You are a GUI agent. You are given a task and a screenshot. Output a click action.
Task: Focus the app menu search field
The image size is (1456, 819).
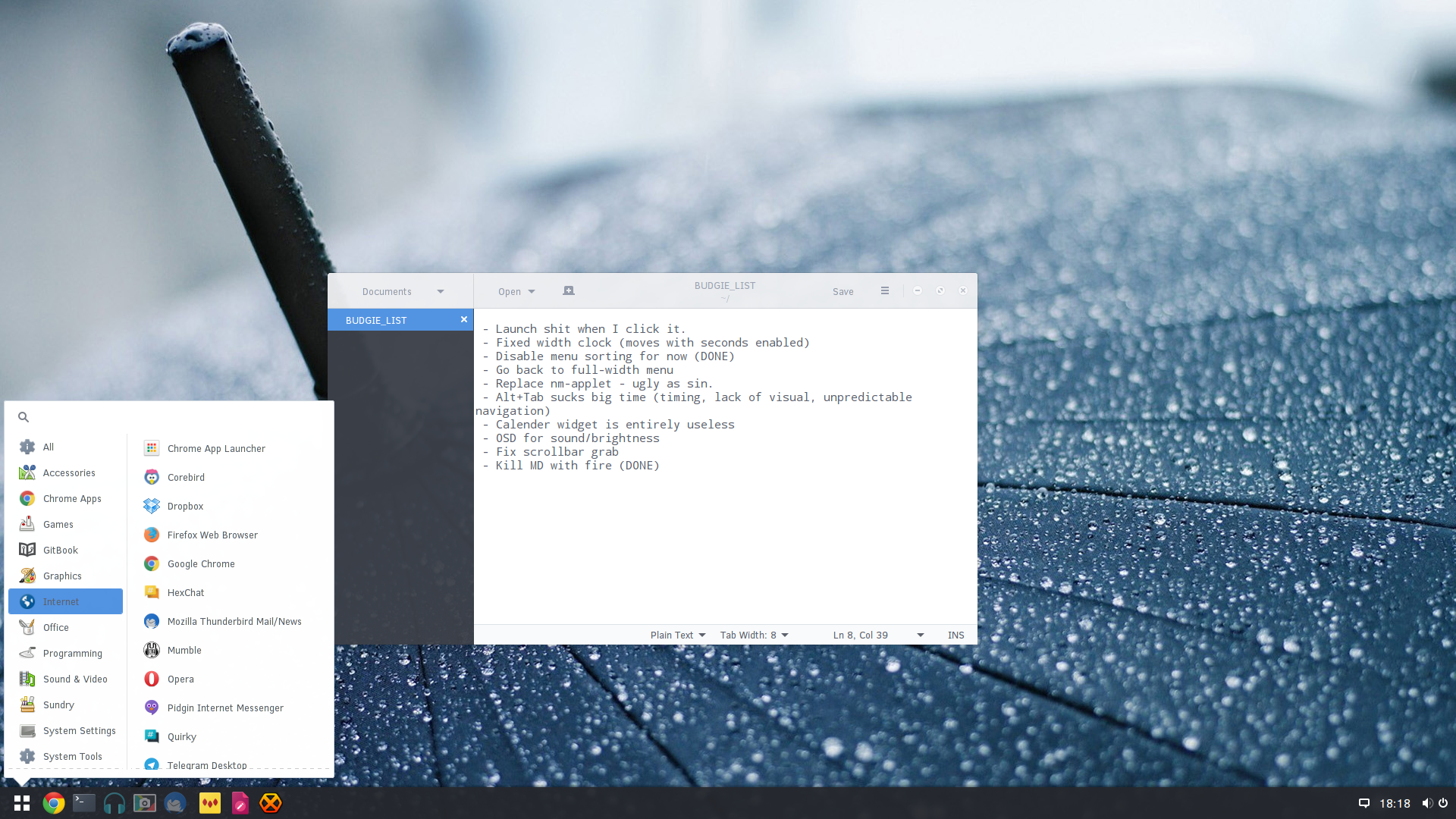[x=169, y=417]
